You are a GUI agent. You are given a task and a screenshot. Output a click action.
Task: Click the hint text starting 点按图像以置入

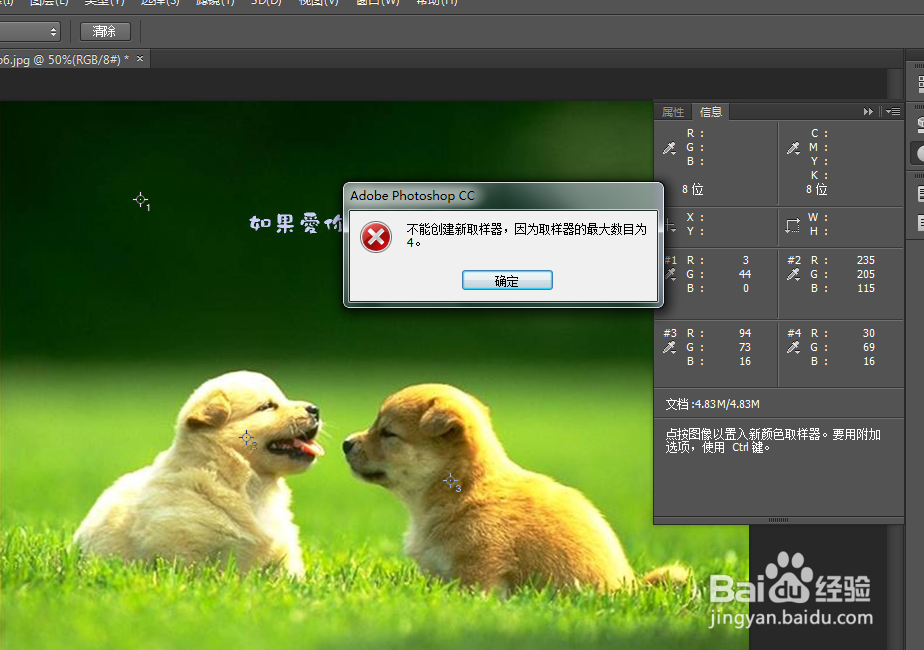coord(773,441)
